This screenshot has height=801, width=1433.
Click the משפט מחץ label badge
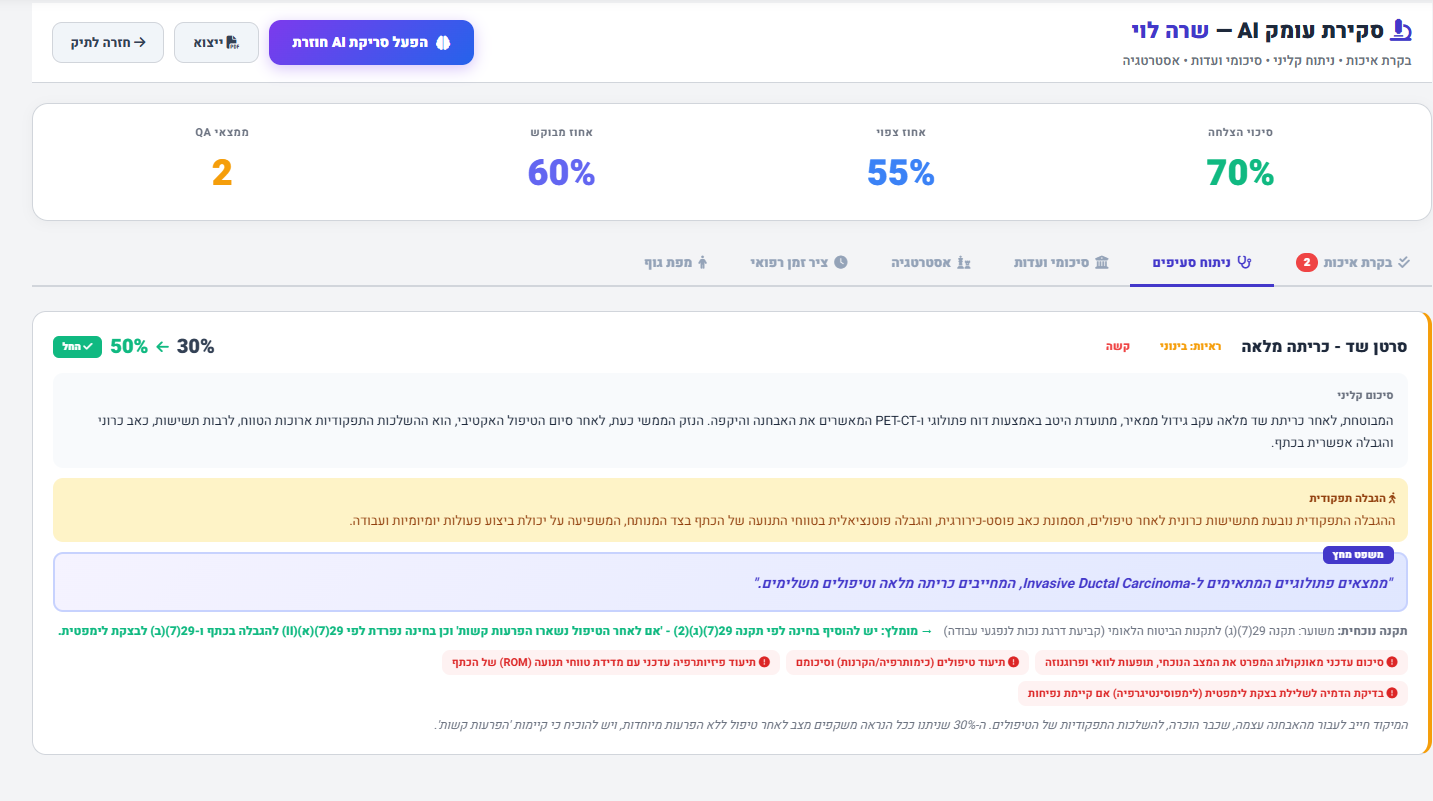click(1357, 555)
